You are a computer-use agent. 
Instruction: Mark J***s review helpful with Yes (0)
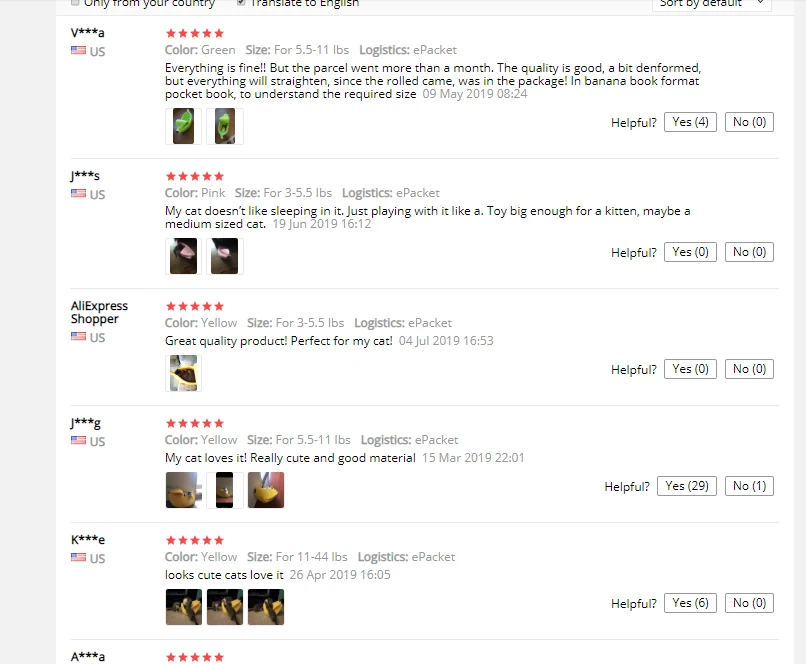coord(690,252)
